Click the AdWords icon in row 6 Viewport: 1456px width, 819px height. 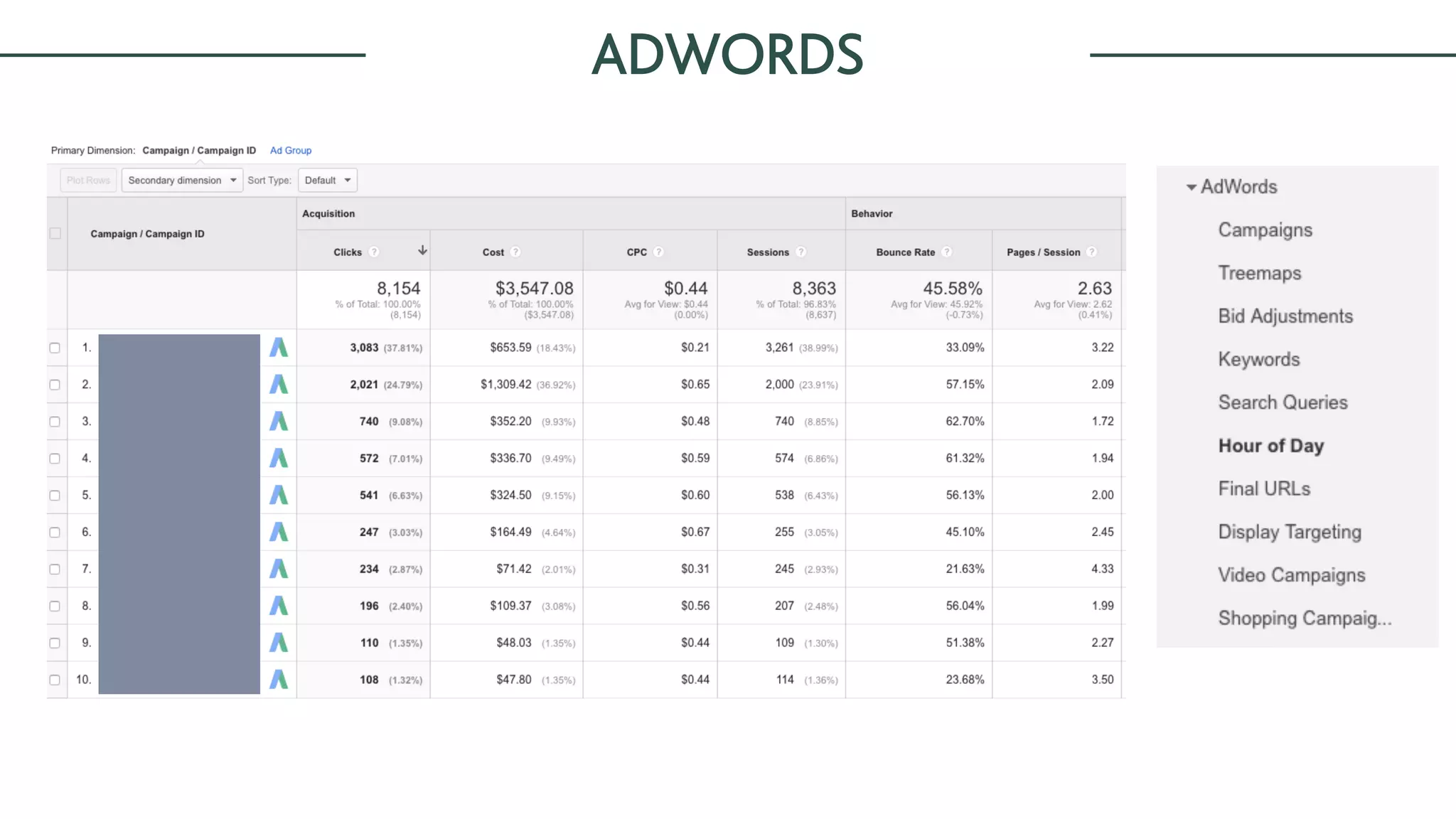click(279, 532)
